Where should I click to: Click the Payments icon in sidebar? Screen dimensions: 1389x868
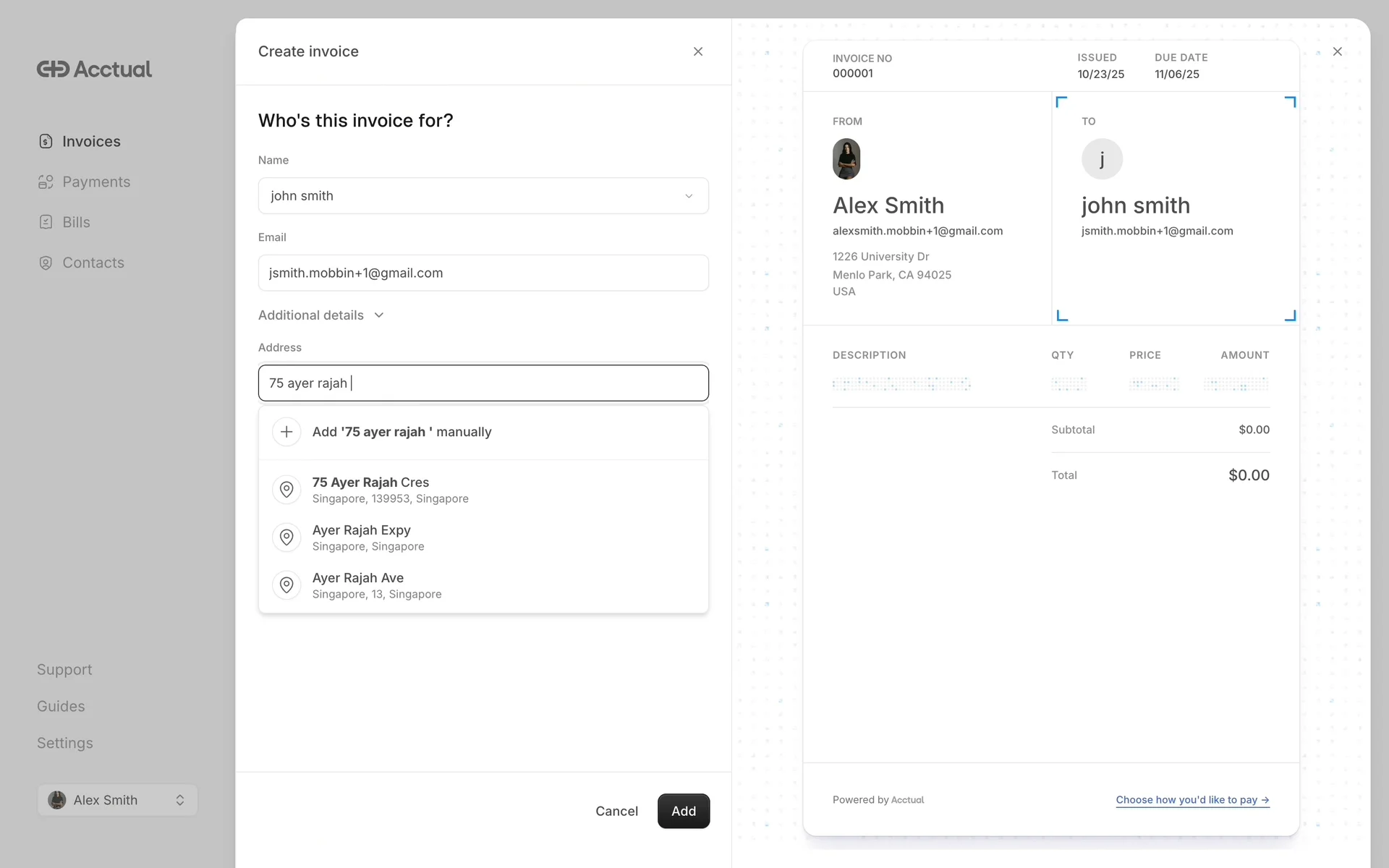[46, 182]
